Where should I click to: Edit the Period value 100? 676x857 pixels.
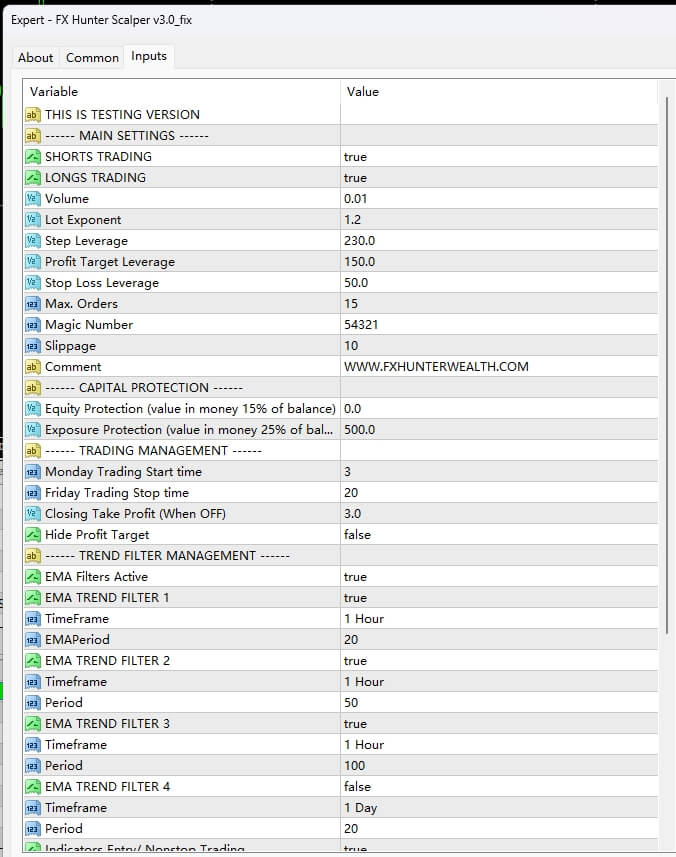tap(498, 766)
